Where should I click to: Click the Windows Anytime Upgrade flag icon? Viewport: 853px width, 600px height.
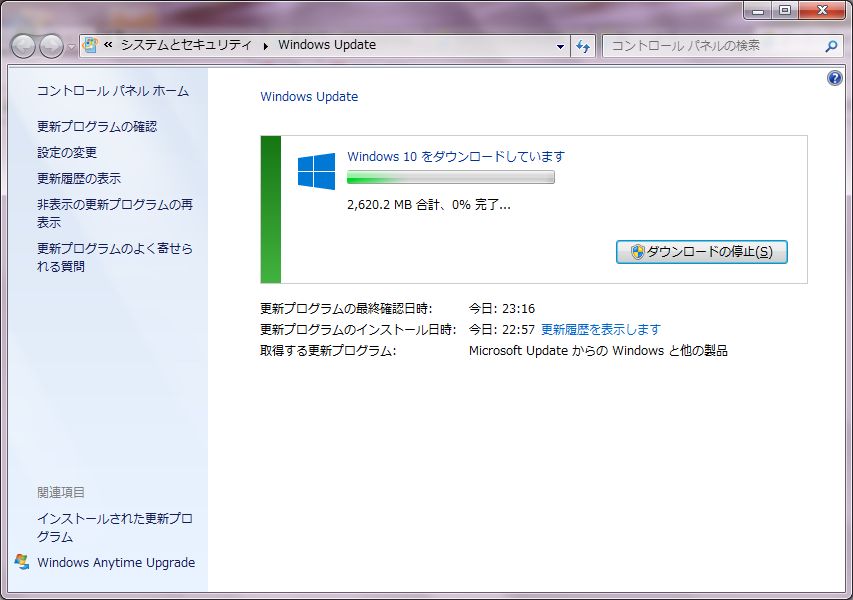22,562
